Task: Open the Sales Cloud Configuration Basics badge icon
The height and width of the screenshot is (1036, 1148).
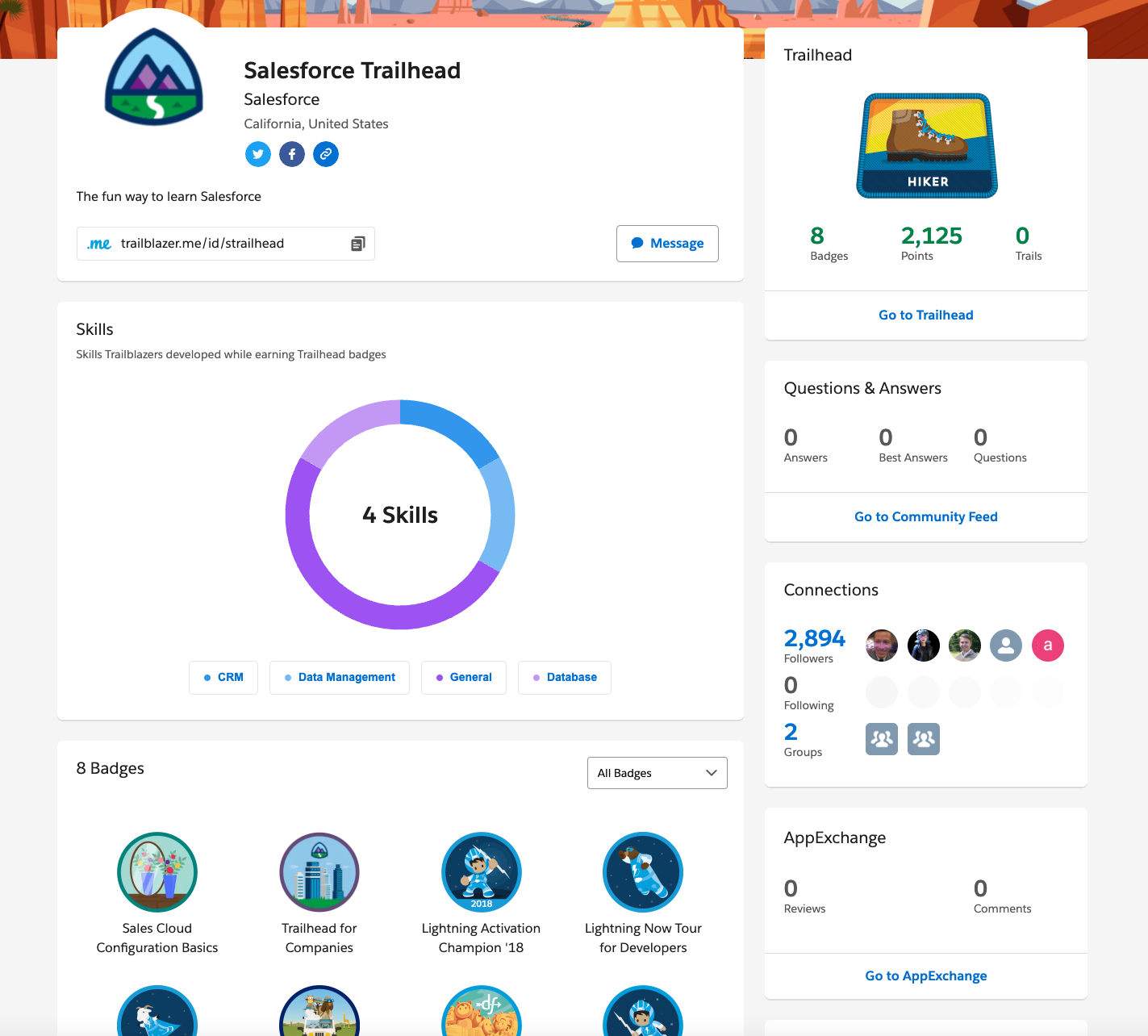Action: (157, 872)
